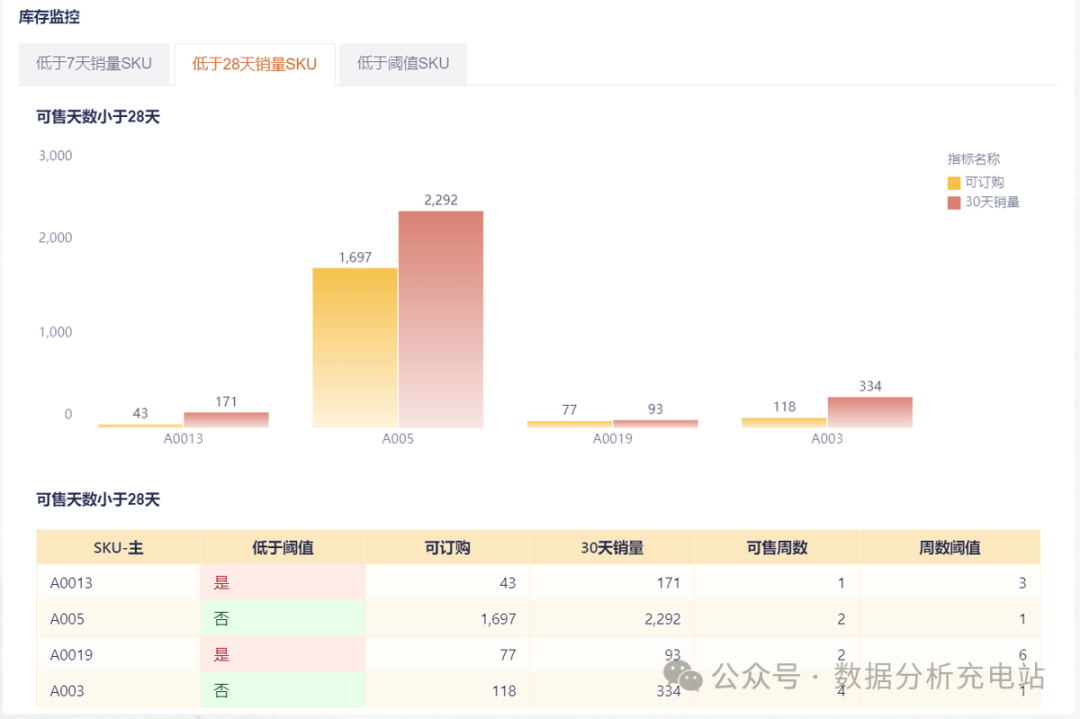Screen dimensions: 1080x719
Task: Open the 低于阈值SKU tab
Action: (x=403, y=64)
